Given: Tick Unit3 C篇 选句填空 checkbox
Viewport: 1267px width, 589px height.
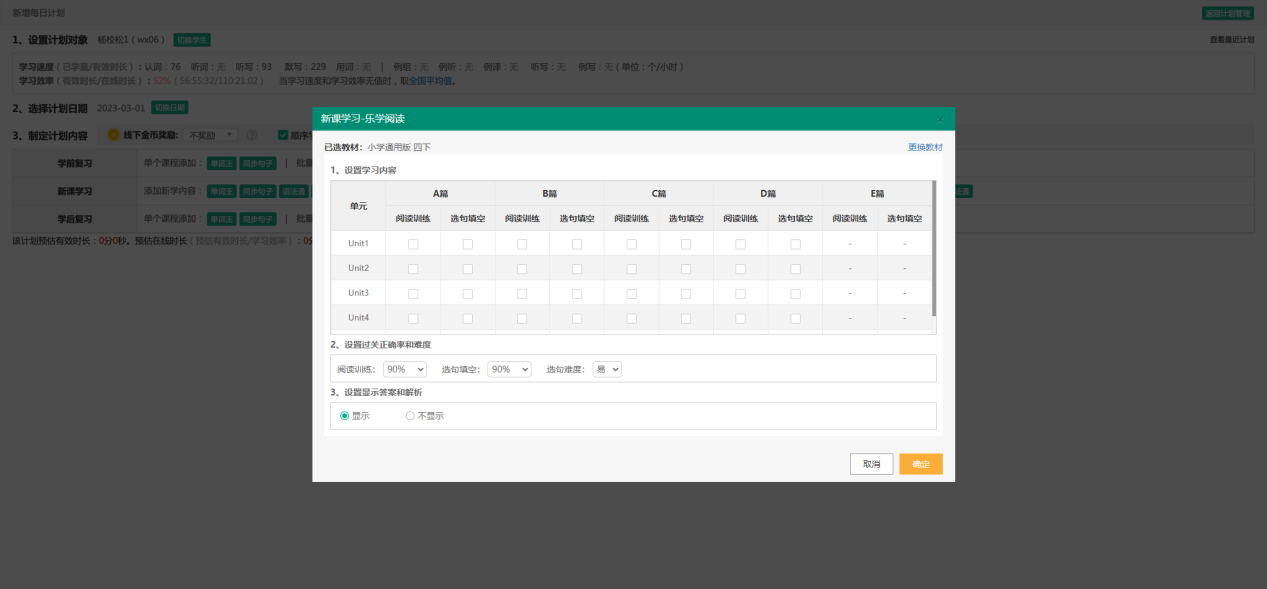Looking at the screenshot, I should 686,293.
